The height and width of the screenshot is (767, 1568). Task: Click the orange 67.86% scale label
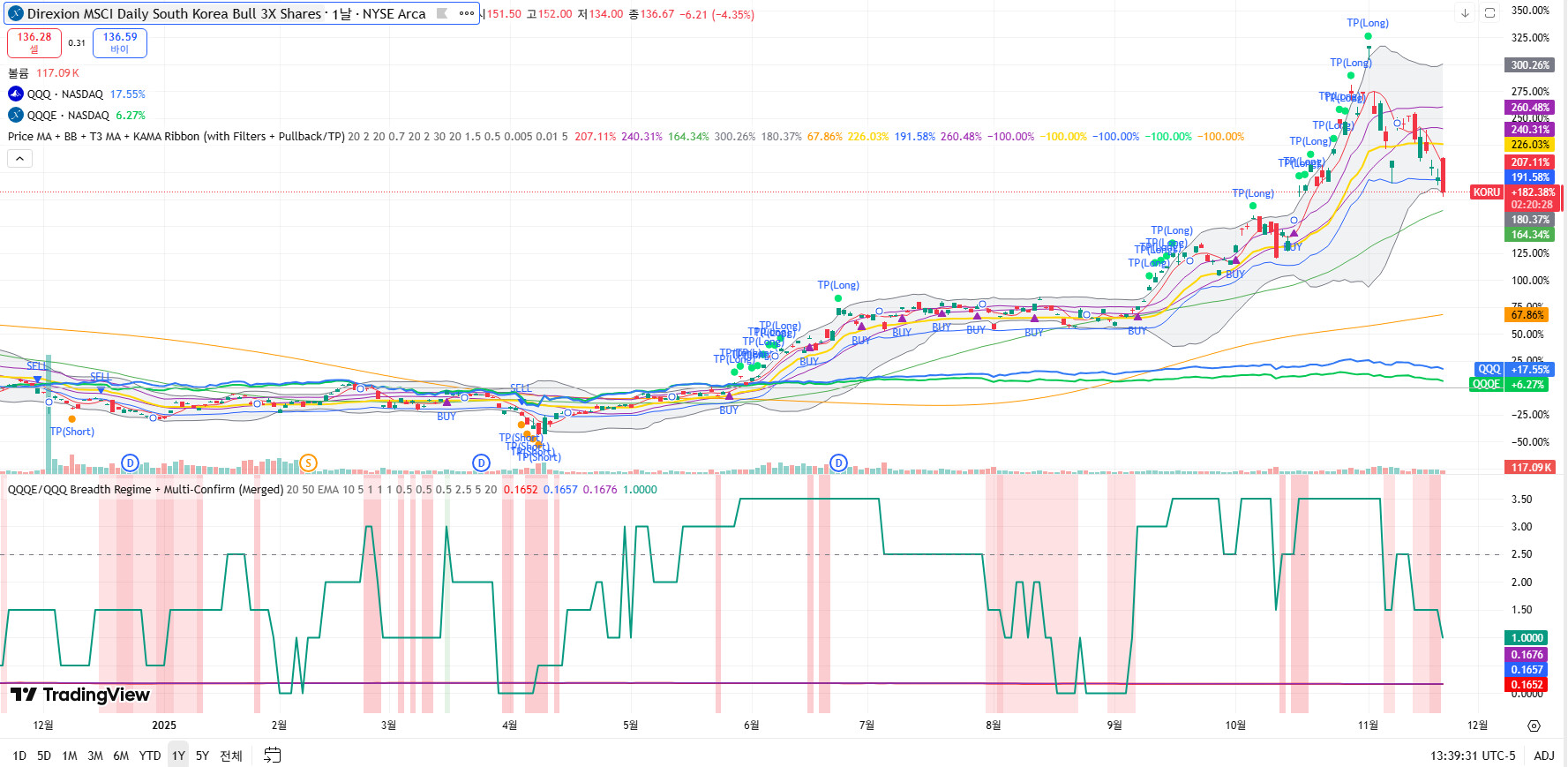(1527, 315)
